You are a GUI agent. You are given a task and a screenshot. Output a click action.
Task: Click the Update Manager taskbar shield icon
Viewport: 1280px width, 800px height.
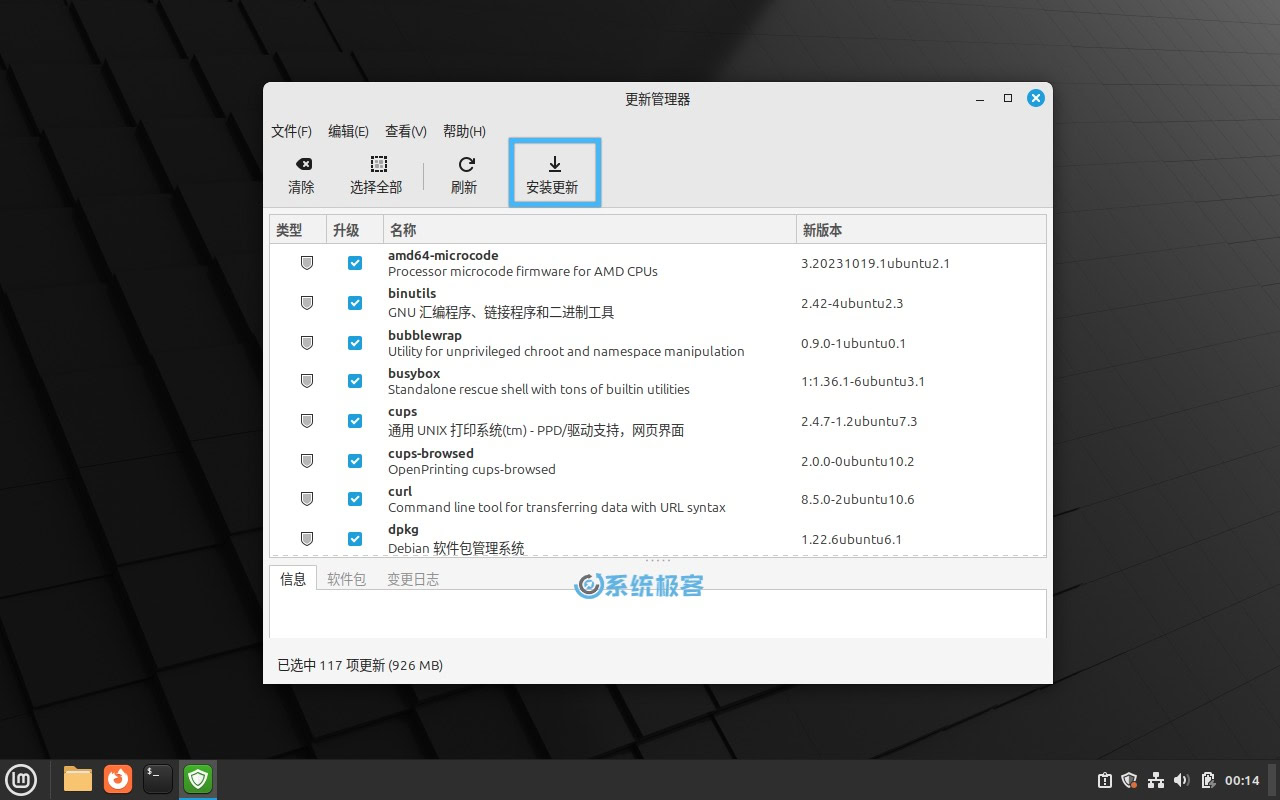[198, 778]
